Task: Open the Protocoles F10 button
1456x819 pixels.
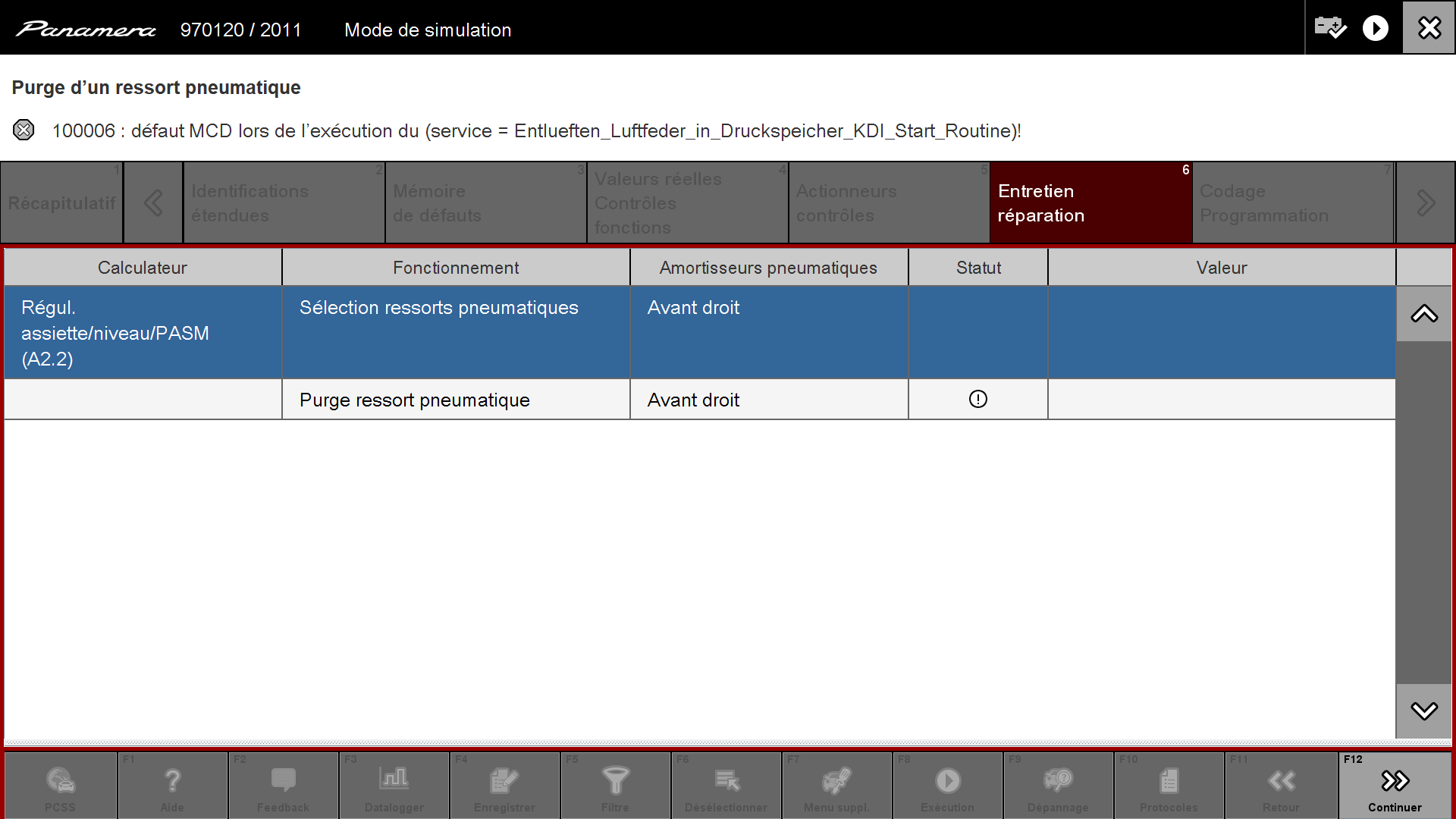Action: [x=1169, y=785]
